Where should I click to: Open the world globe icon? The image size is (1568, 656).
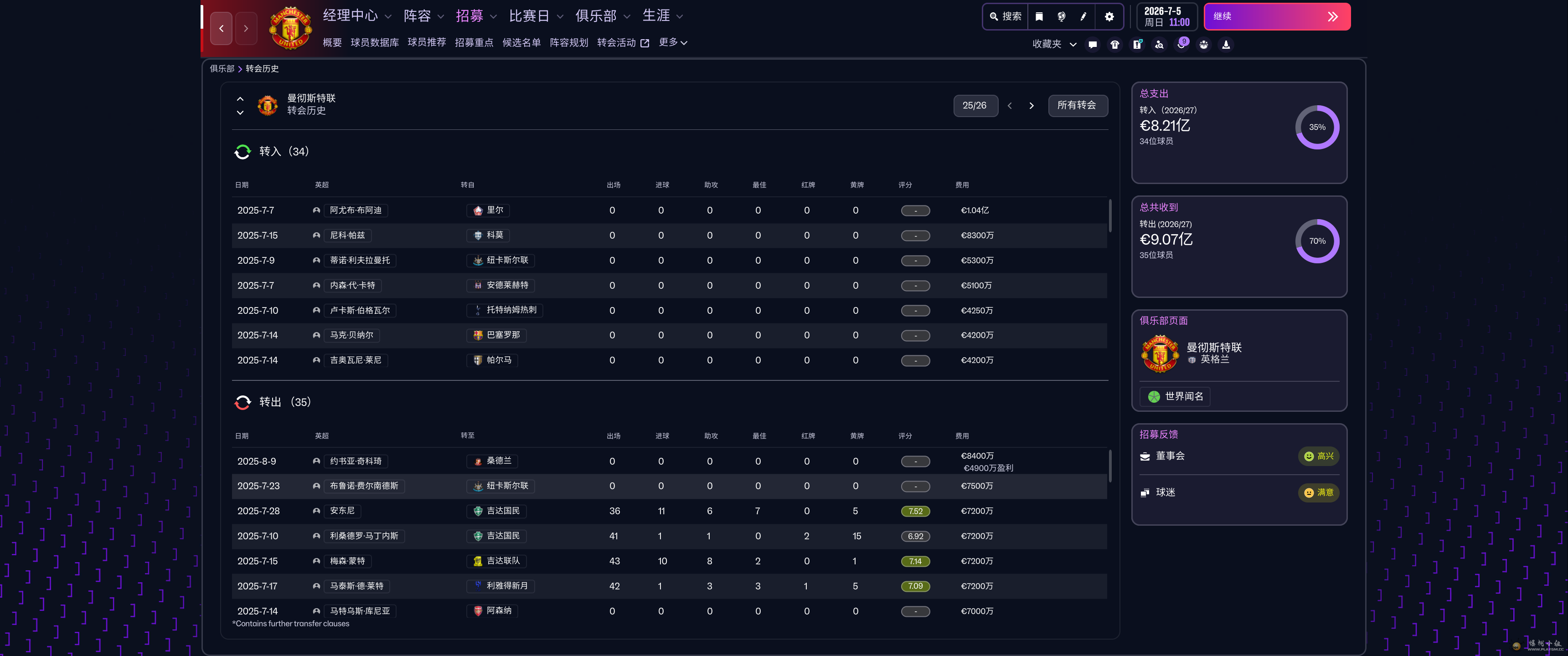(x=1061, y=16)
